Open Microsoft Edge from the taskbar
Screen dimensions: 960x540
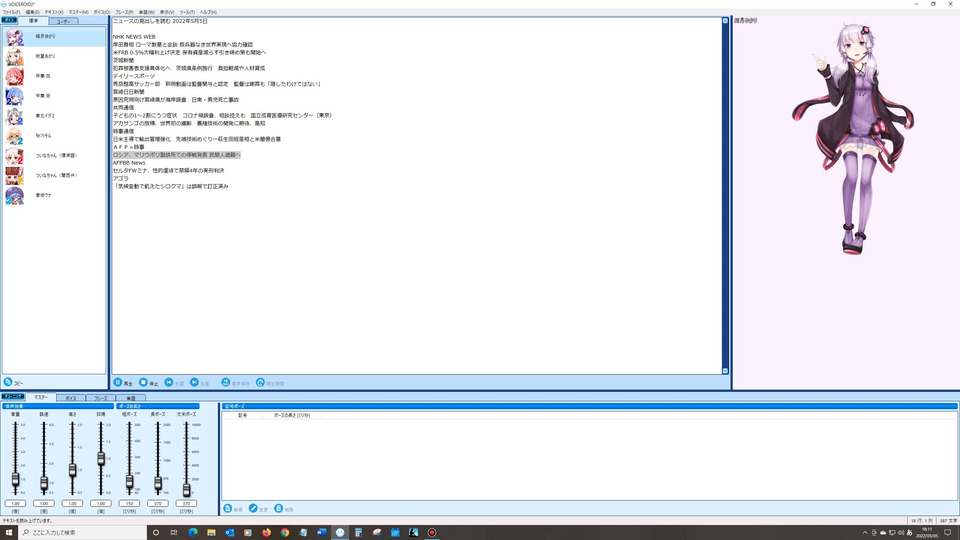tap(193, 533)
